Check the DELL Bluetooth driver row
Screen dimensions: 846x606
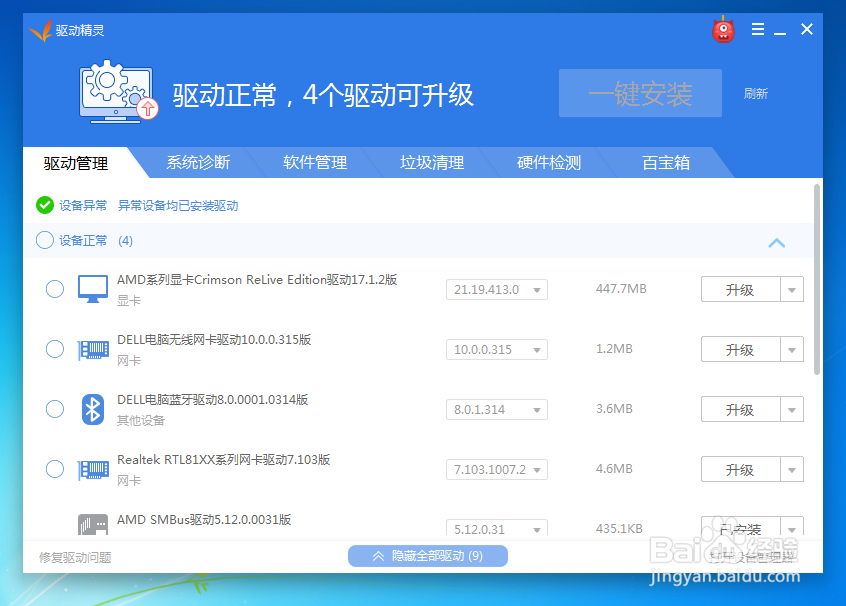tap(54, 409)
